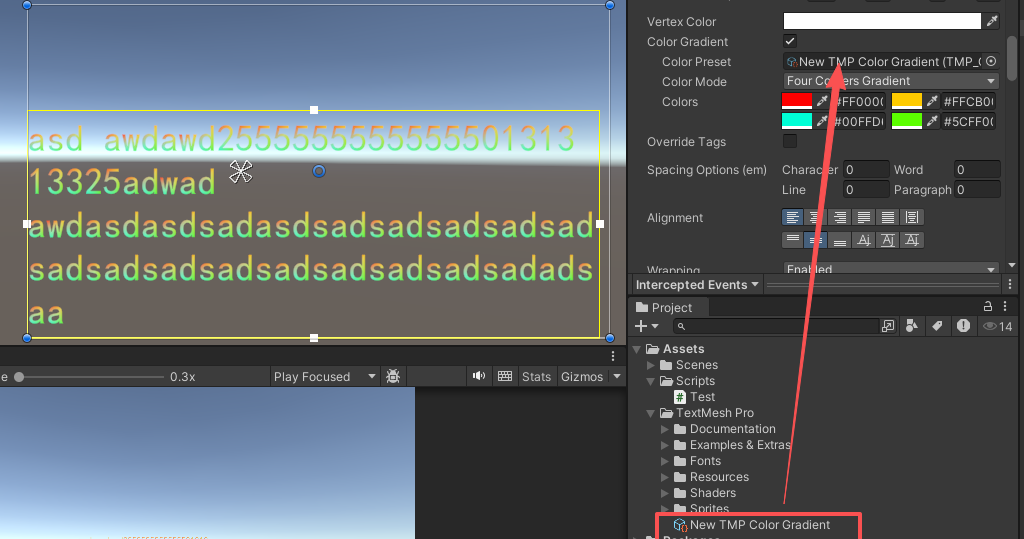
Task: Uncheck the Color Gradient checkbox
Action: 790,41
